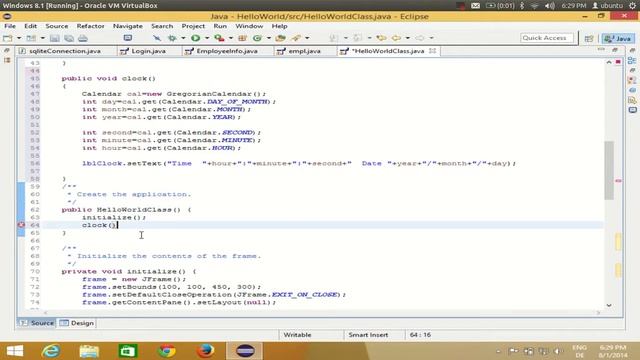The image size is (640, 360).
Task: Click the Save icon in toolbar
Action: (55, 38)
